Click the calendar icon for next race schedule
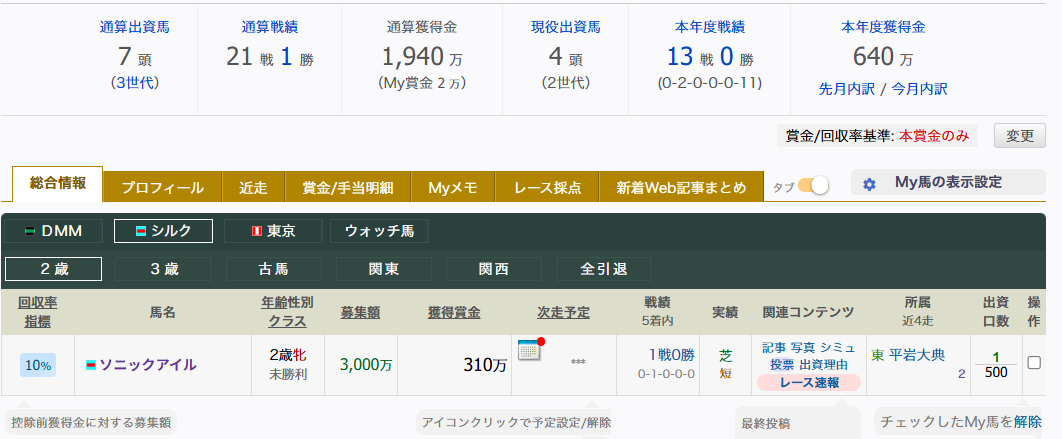This screenshot has width=1062, height=439. [x=530, y=350]
